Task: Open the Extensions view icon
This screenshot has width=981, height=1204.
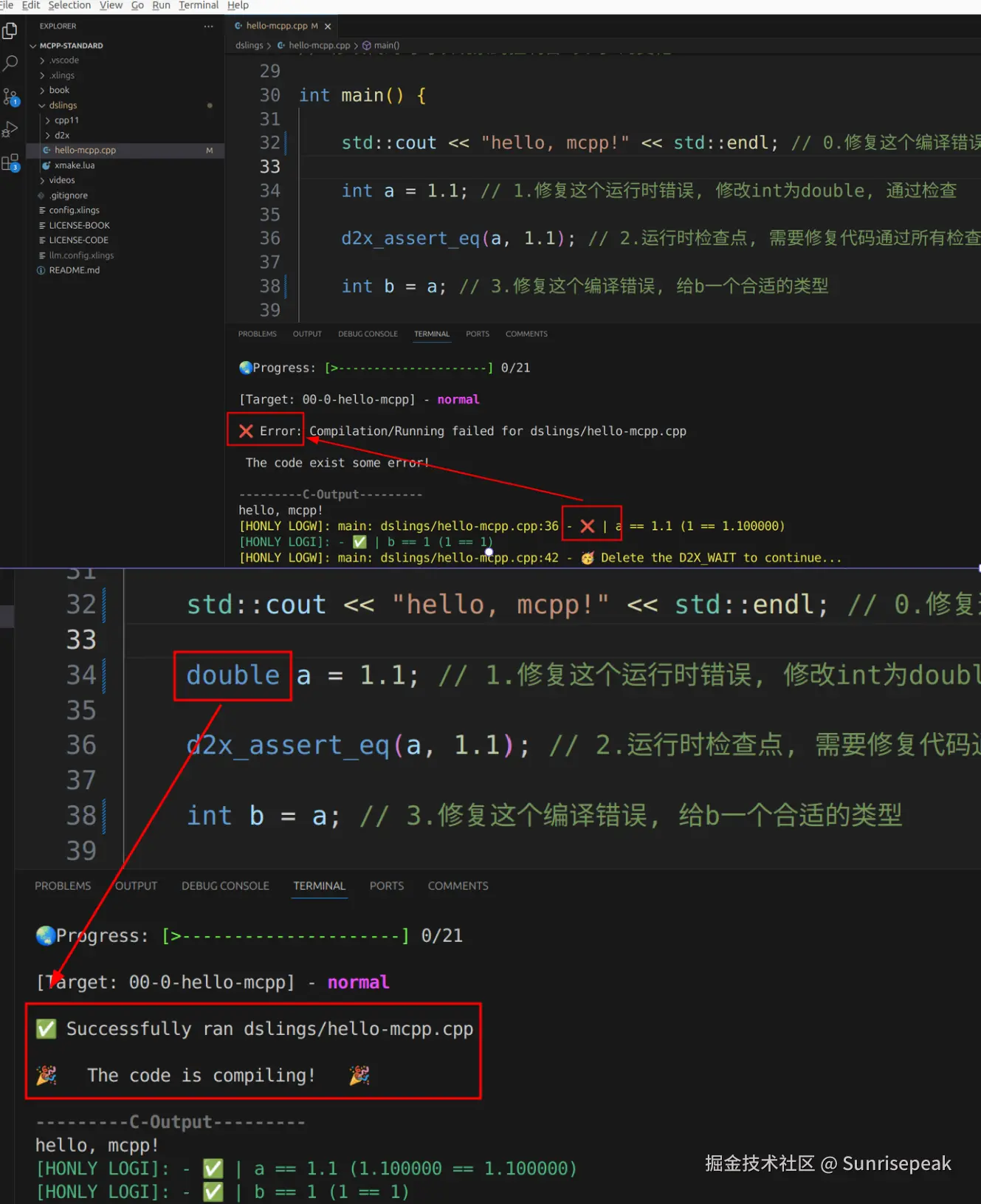Action: [x=10, y=163]
